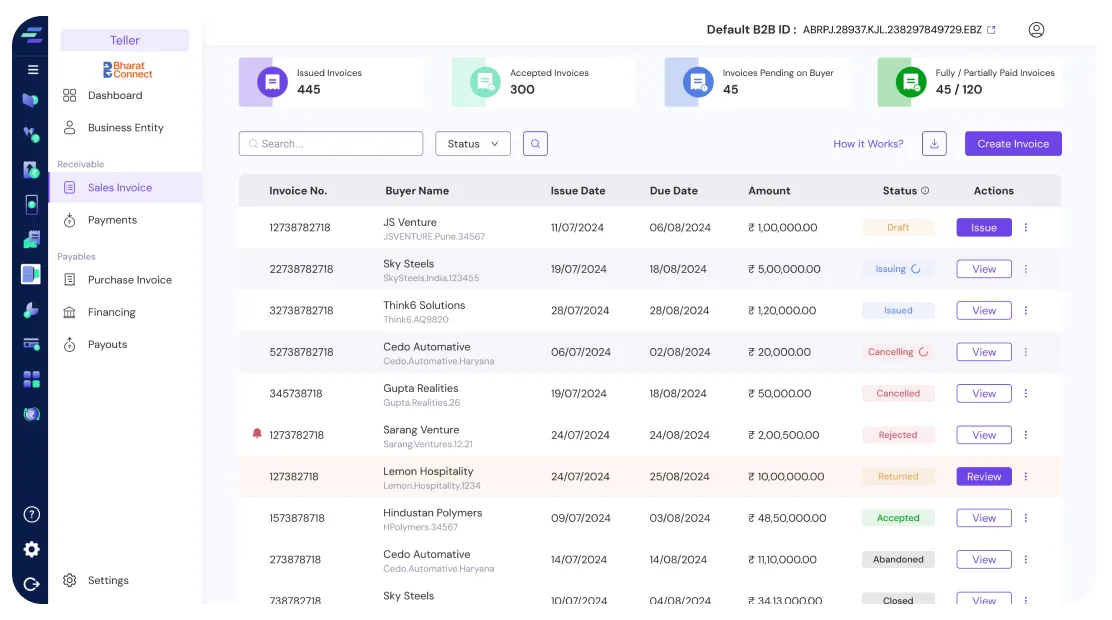Open the How it Works? link
Viewport: 1112px width, 620px height.
point(868,144)
